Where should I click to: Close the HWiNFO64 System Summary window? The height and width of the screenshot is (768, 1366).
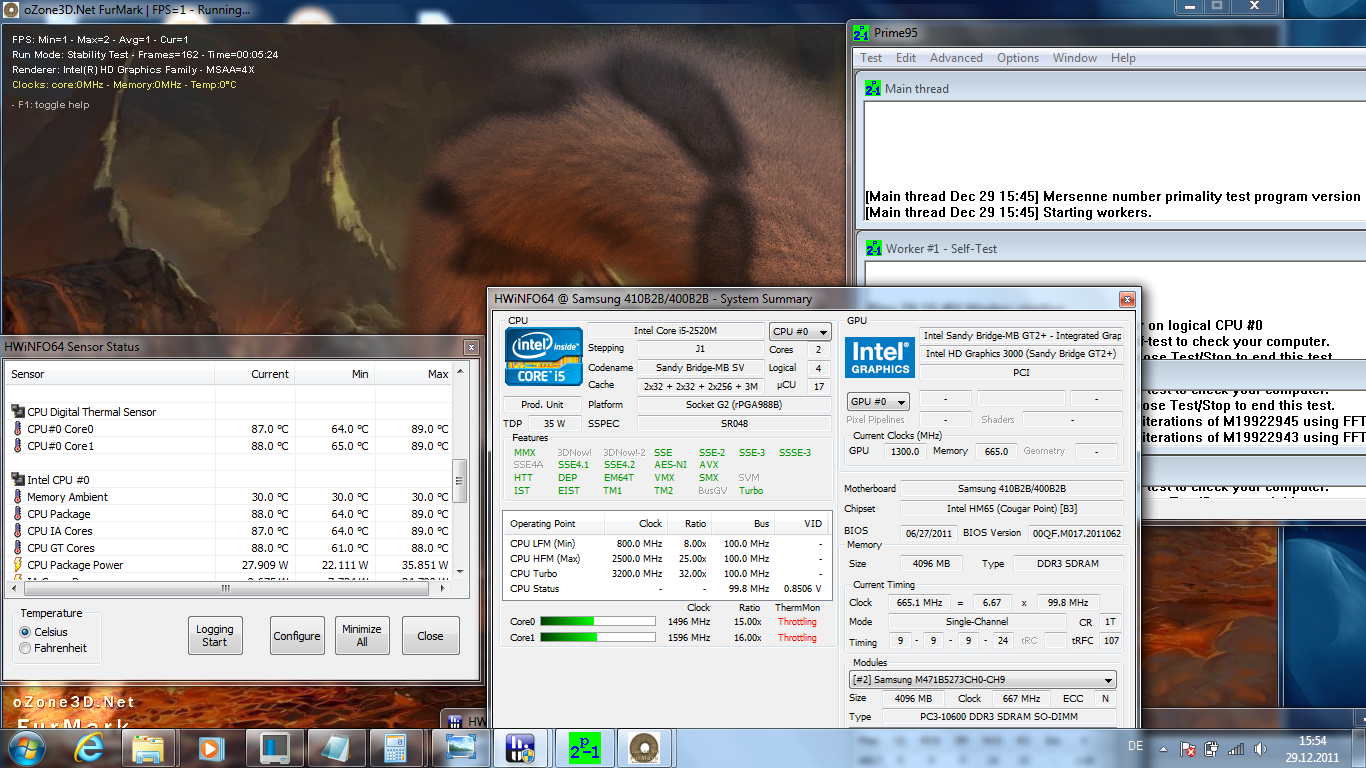tap(1127, 299)
